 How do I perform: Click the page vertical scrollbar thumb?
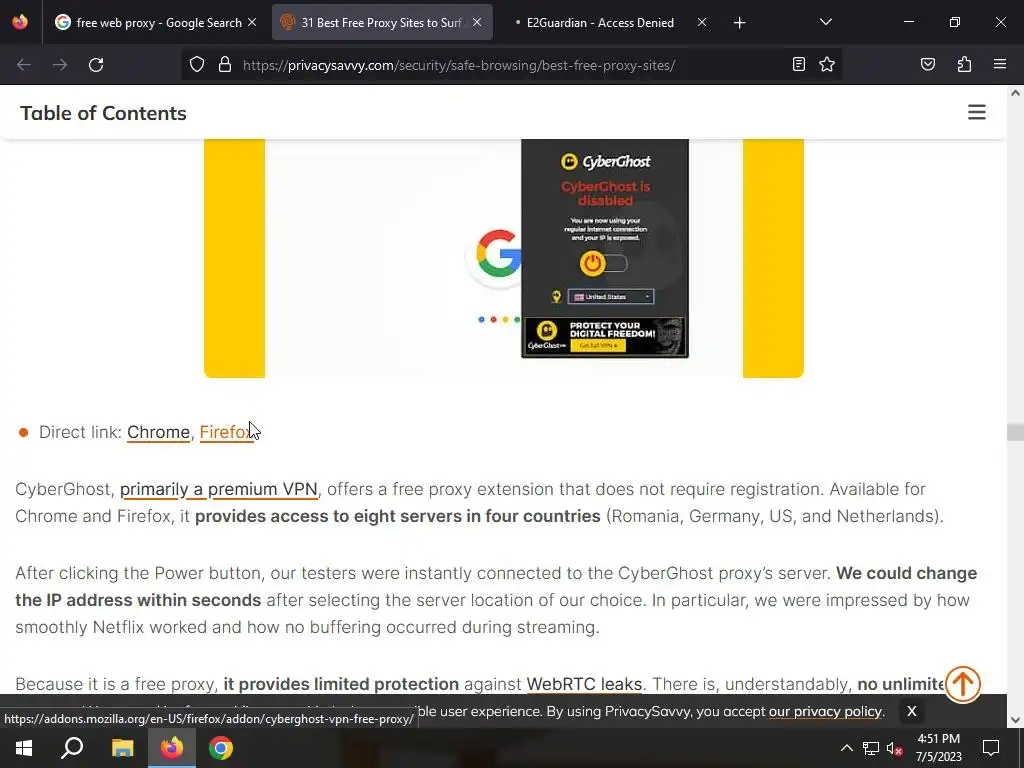click(x=1015, y=432)
